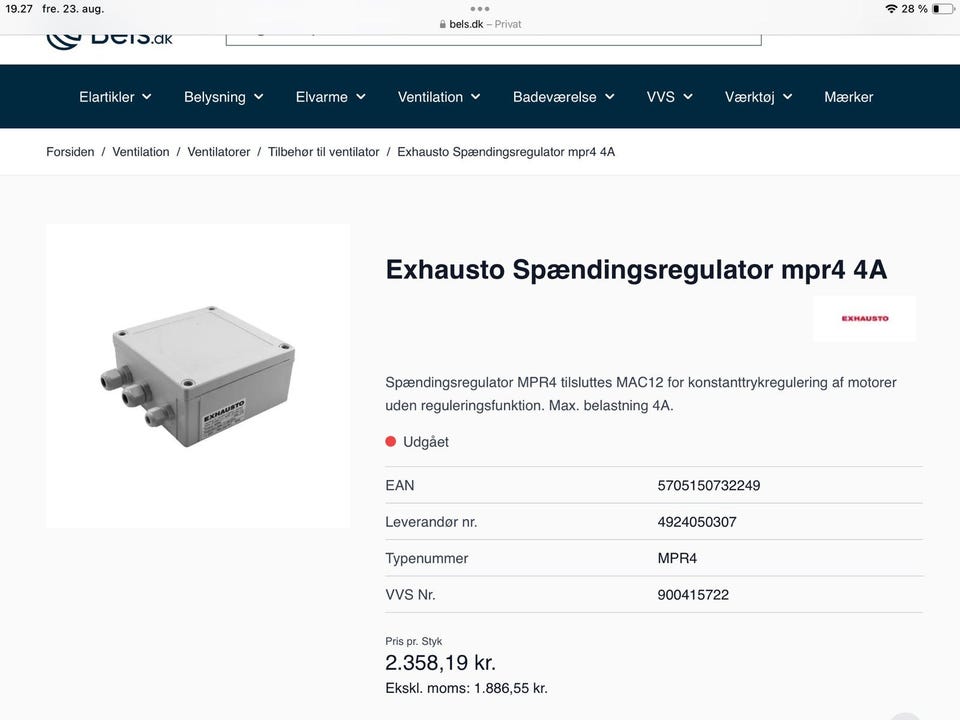Screen dimensions: 960x720
Task: Open the MPR4 product image
Action: pos(198,376)
